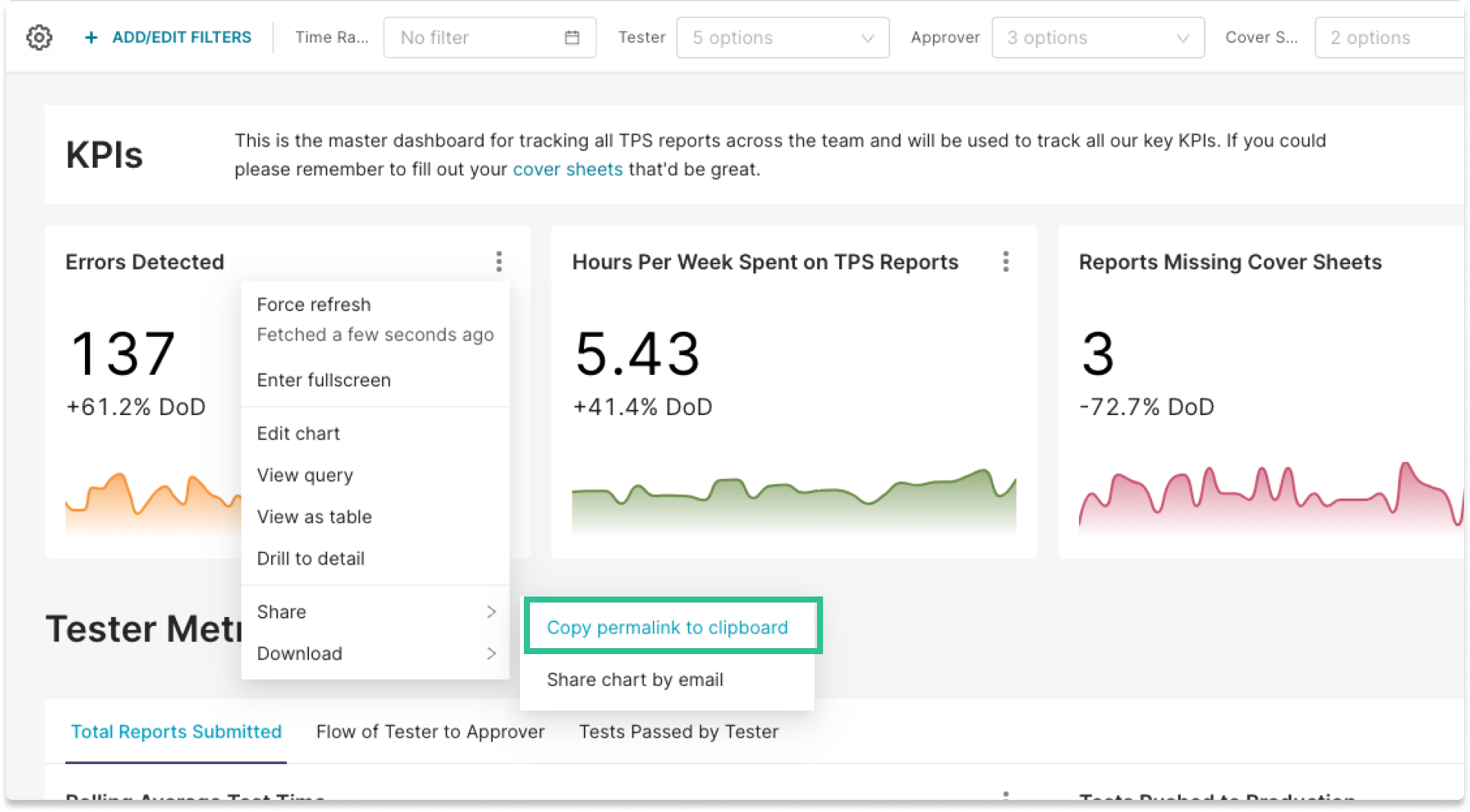Choose Share chart by email
1470x812 pixels.
coord(635,680)
